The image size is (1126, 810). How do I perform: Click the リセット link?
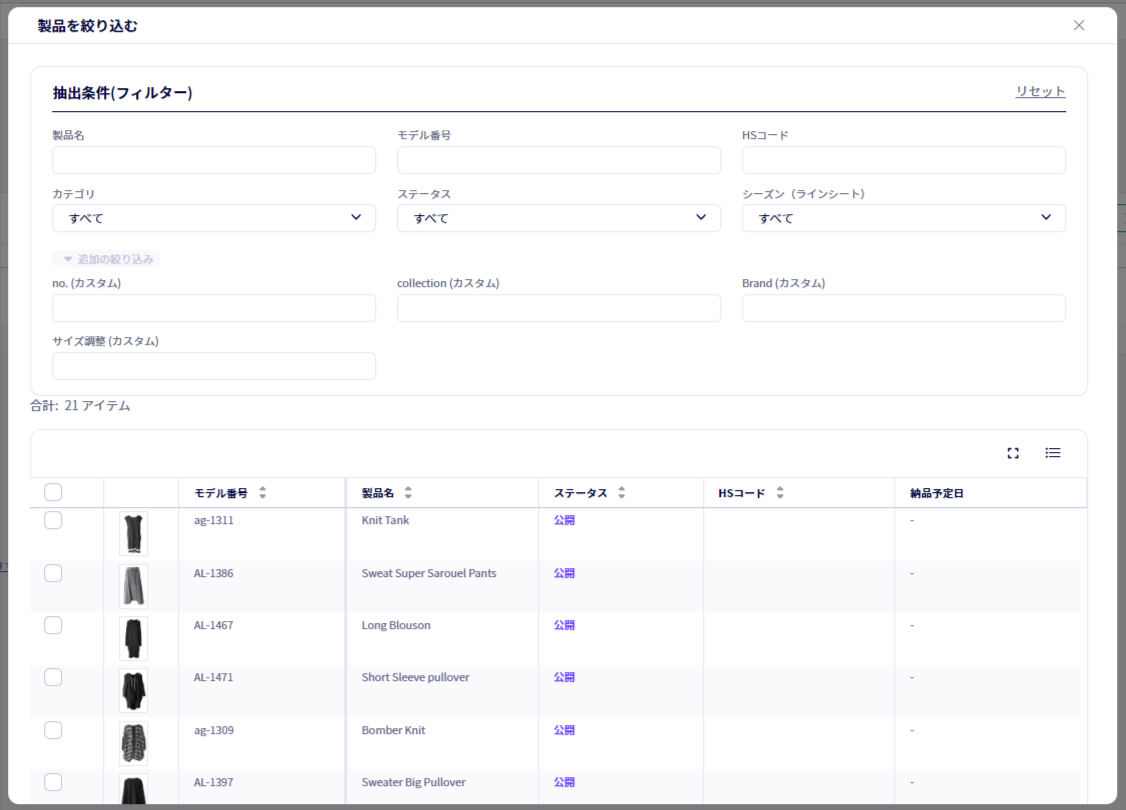pyautogui.click(x=1040, y=91)
